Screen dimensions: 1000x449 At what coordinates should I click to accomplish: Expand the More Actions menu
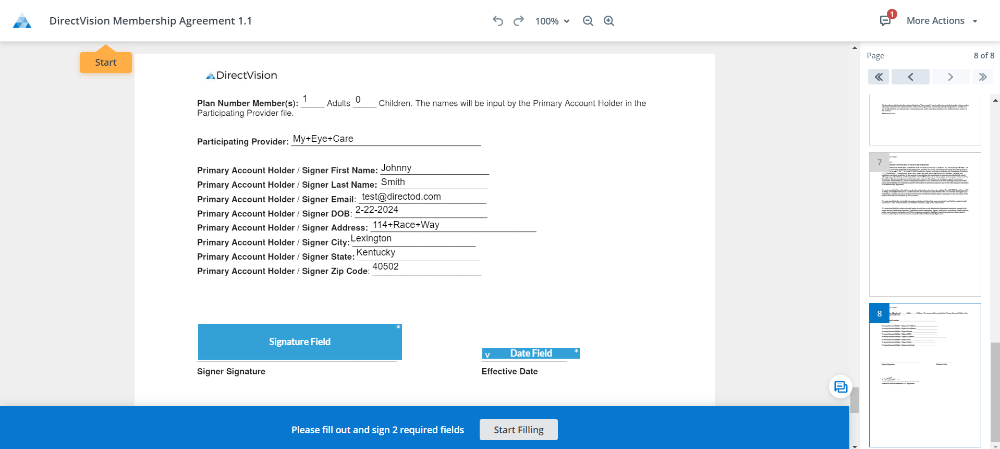pyautogui.click(x=941, y=21)
